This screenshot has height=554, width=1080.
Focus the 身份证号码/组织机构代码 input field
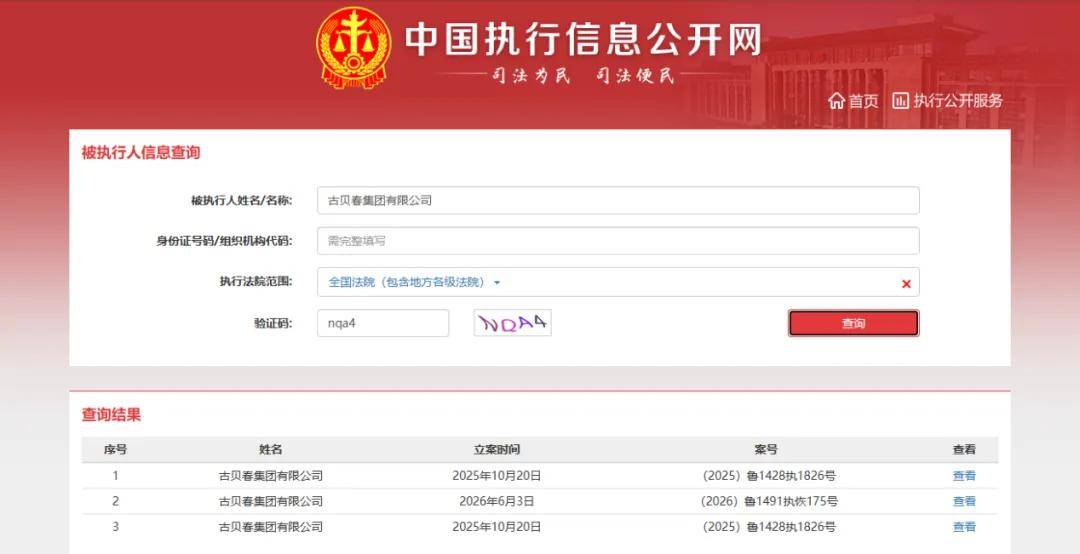point(618,241)
